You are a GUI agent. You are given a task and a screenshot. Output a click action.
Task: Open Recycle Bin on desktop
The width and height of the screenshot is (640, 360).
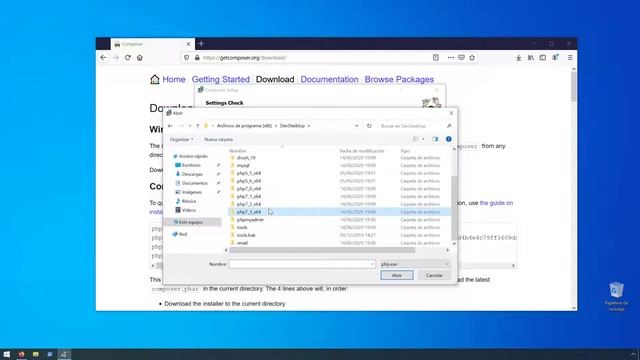click(x=616, y=296)
